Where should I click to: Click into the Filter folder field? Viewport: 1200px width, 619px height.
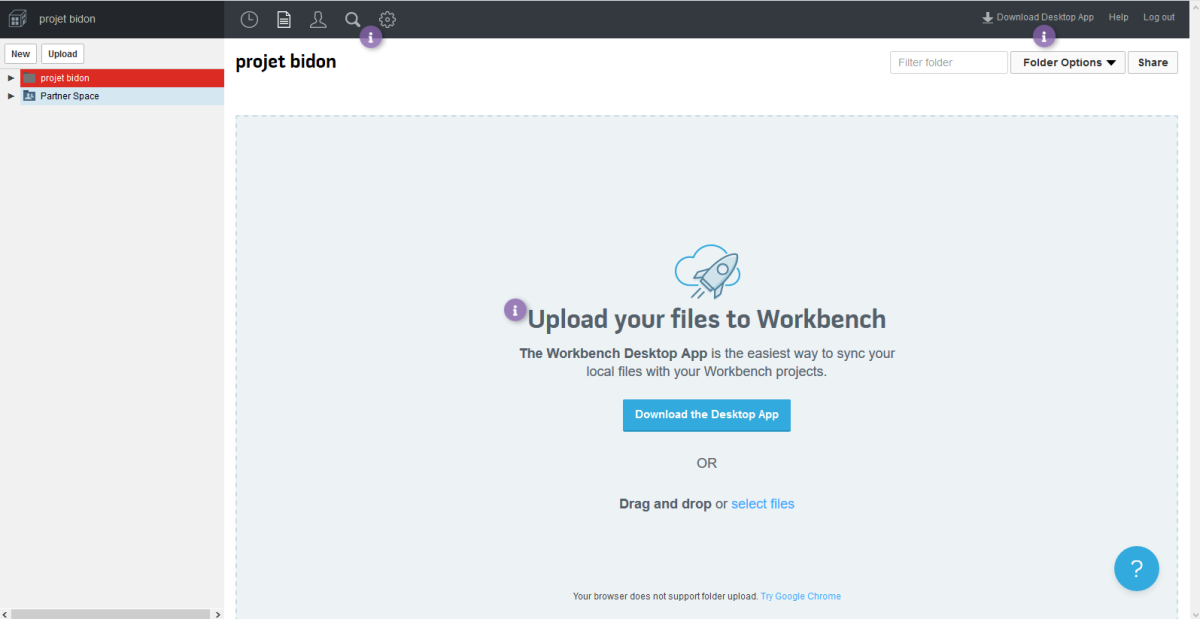pyautogui.click(x=949, y=62)
